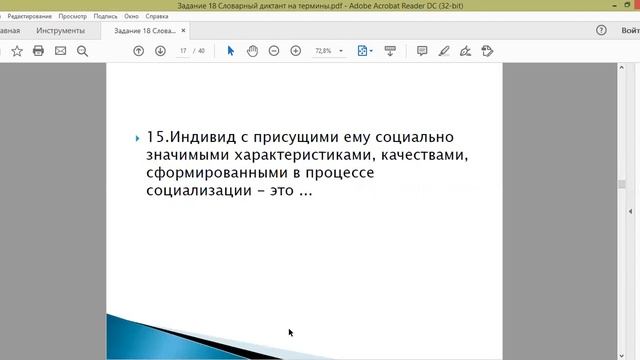The width and height of the screenshot is (640, 360).
Task: Click the zoom value 72,8% field
Action: 323,51
